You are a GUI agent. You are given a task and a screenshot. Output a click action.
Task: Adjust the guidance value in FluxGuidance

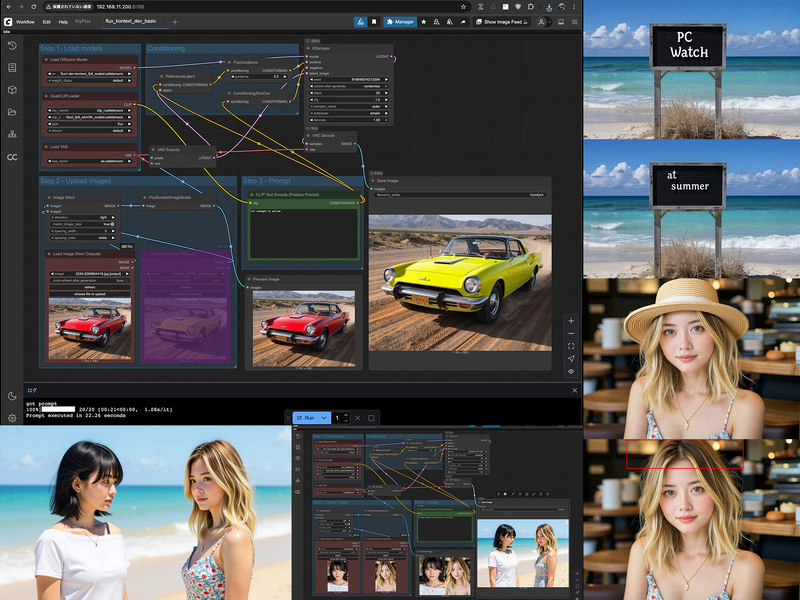click(259, 77)
